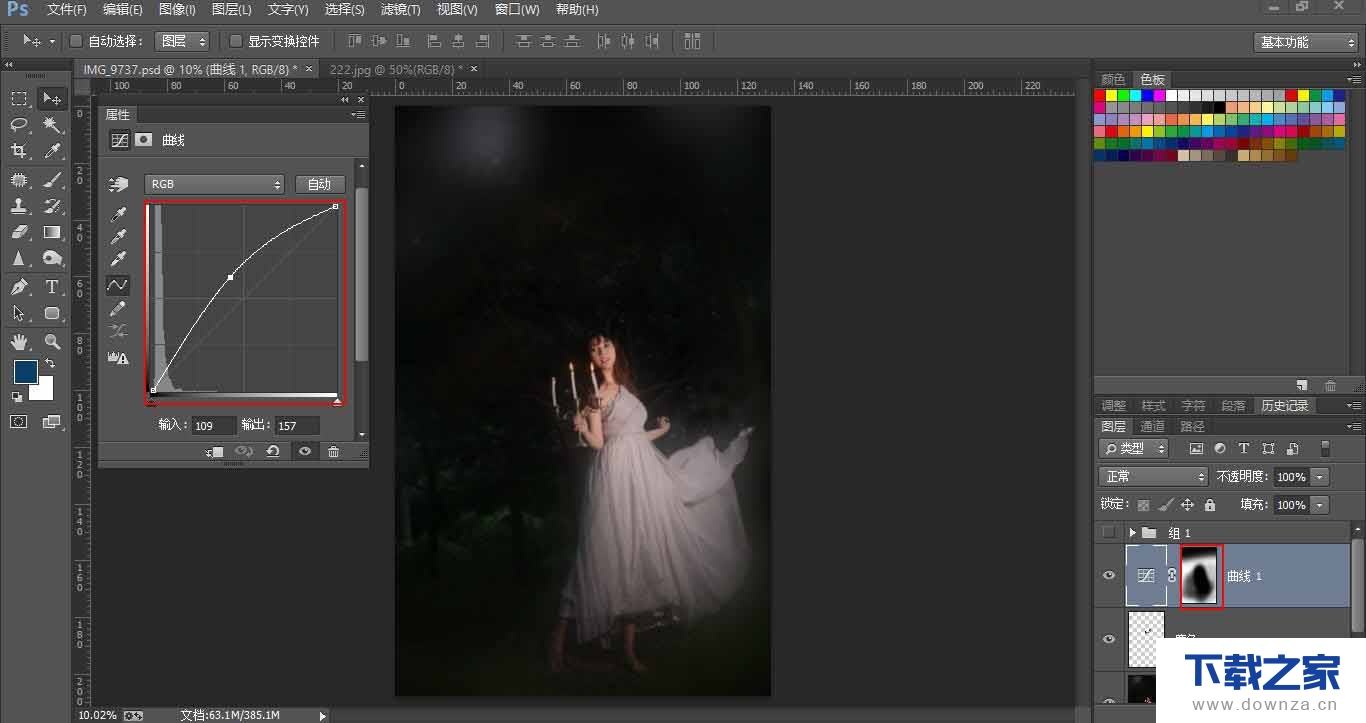Image resolution: width=1366 pixels, height=723 pixels.
Task: Clip Curves adjustment to layer below
Action: click(215, 452)
